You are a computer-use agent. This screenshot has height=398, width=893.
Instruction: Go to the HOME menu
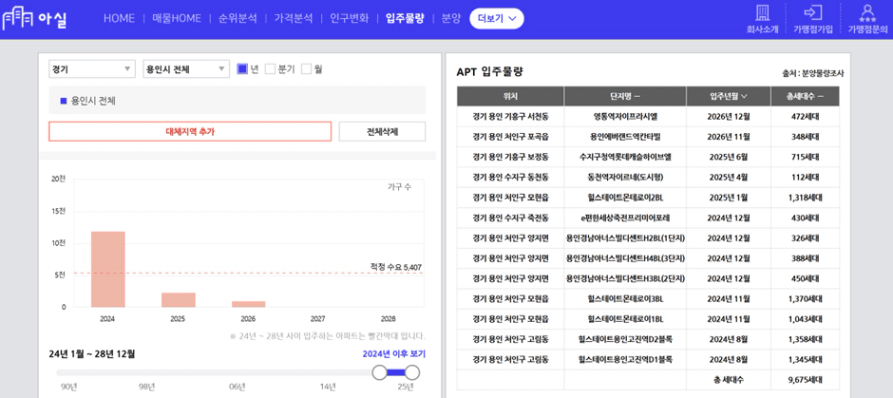click(x=119, y=18)
